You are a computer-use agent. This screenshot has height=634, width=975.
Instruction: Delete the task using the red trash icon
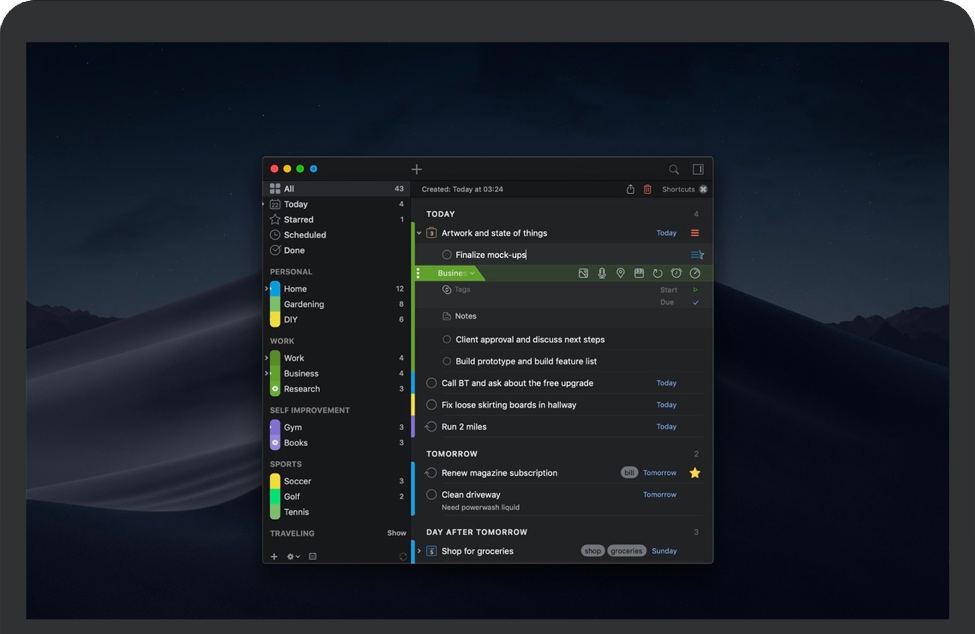(x=647, y=189)
